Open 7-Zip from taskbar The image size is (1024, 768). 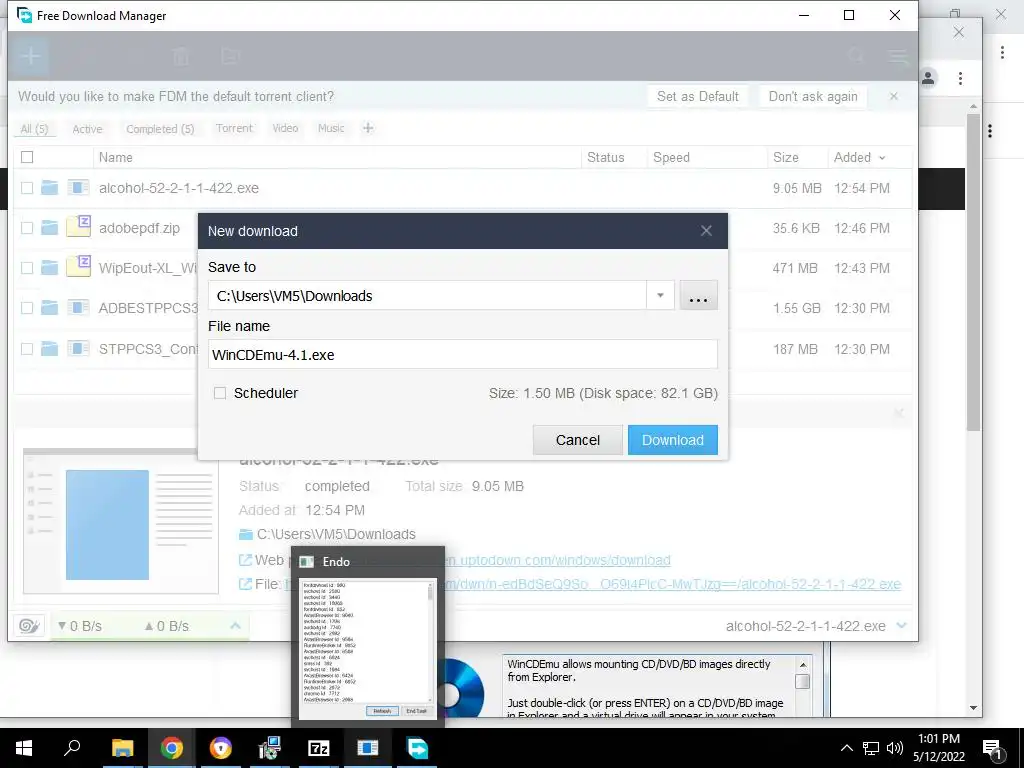[x=319, y=748]
